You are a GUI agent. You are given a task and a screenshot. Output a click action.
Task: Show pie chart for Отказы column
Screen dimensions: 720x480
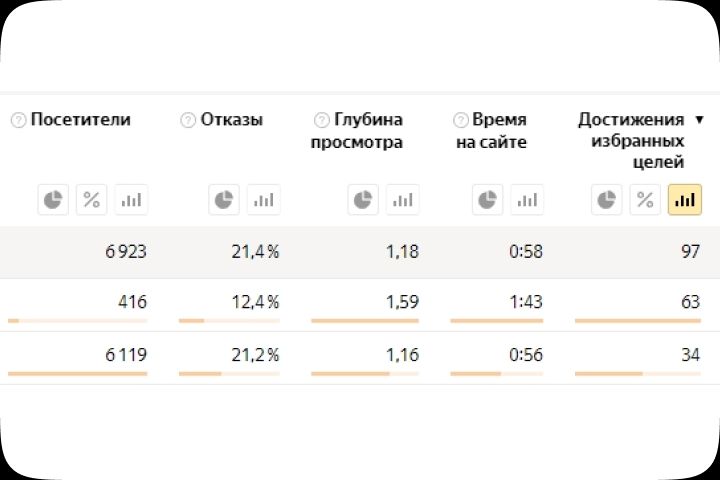coord(224,200)
